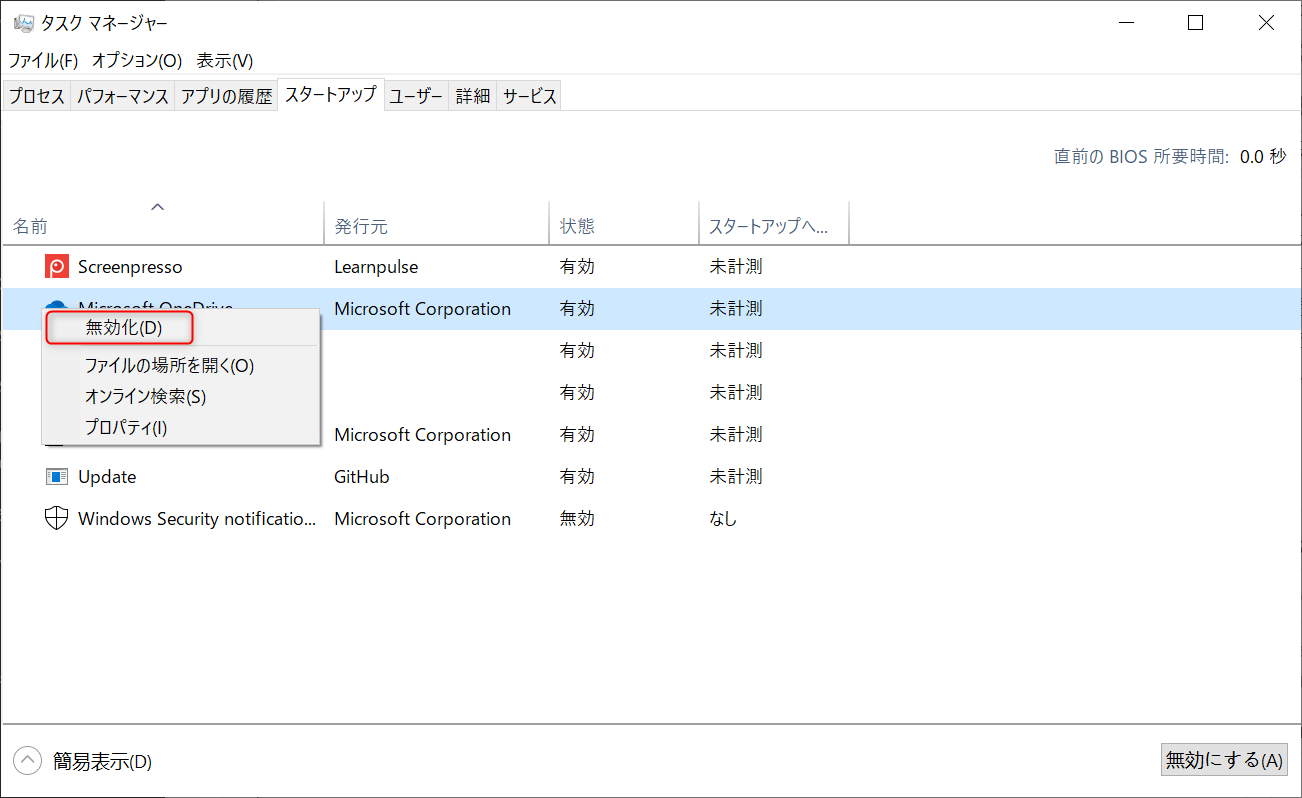
Task: Open the オプション(O) menu
Action: [137, 60]
